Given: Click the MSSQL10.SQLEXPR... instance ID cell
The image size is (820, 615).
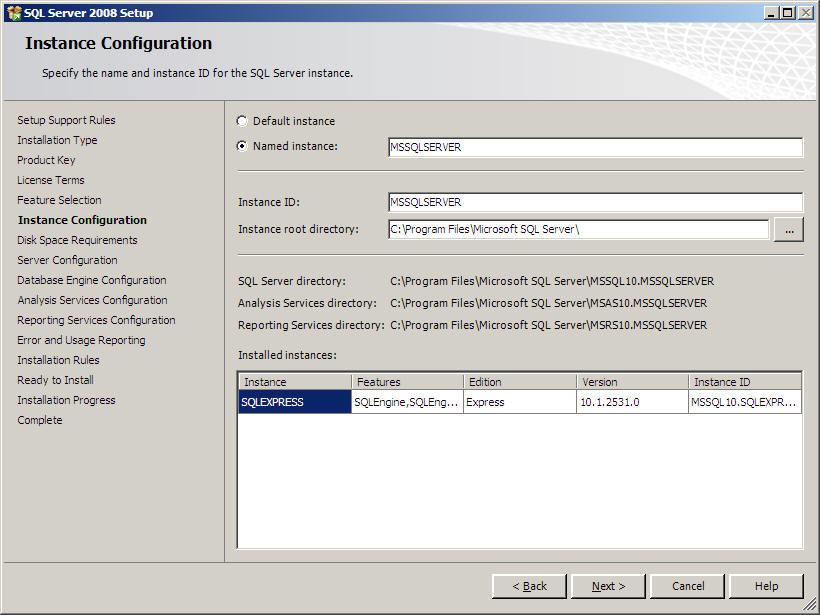Looking at the screenshot, I should (x=745, y=402).
